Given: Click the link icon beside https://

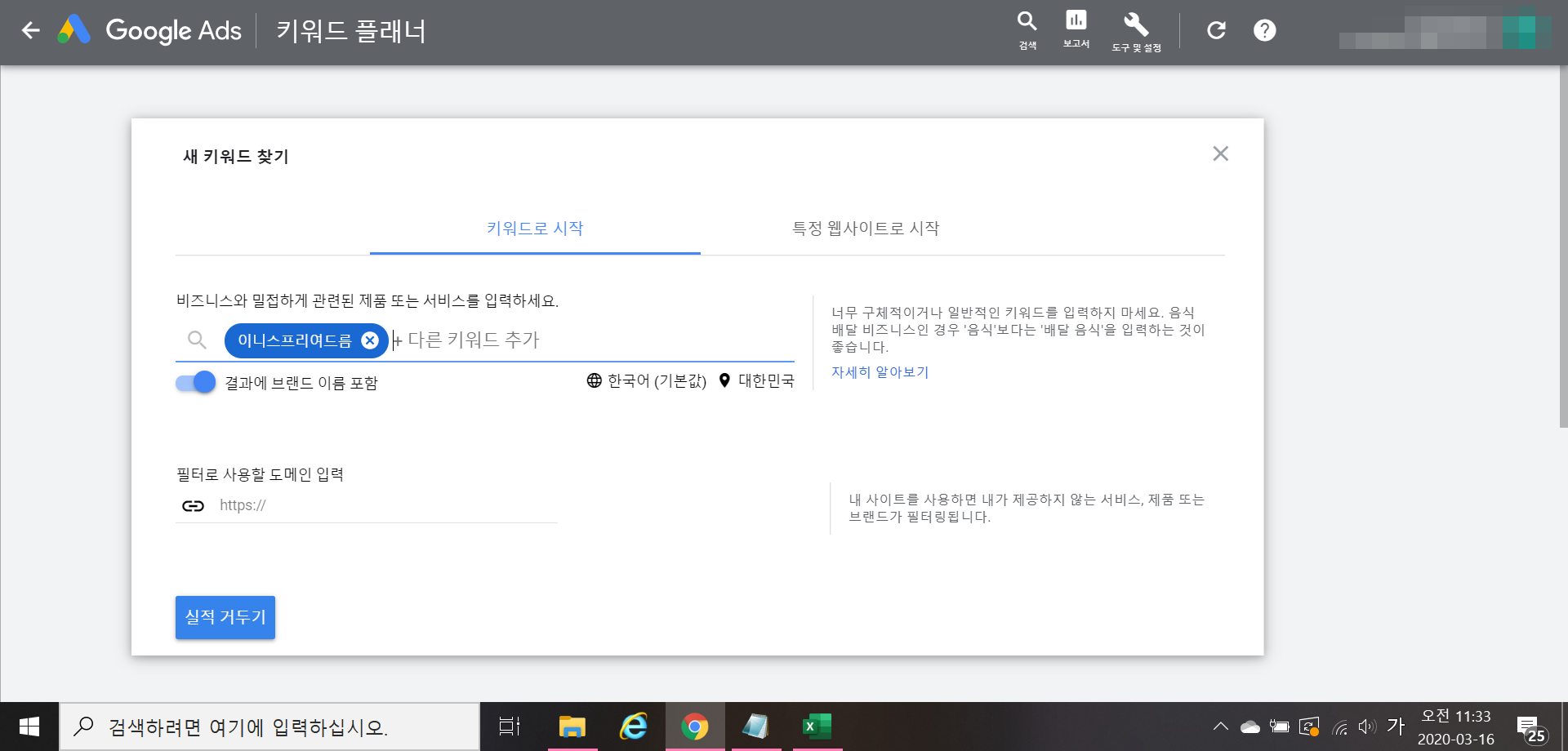Looking at the screenshot, I should (x=194, y=506).
